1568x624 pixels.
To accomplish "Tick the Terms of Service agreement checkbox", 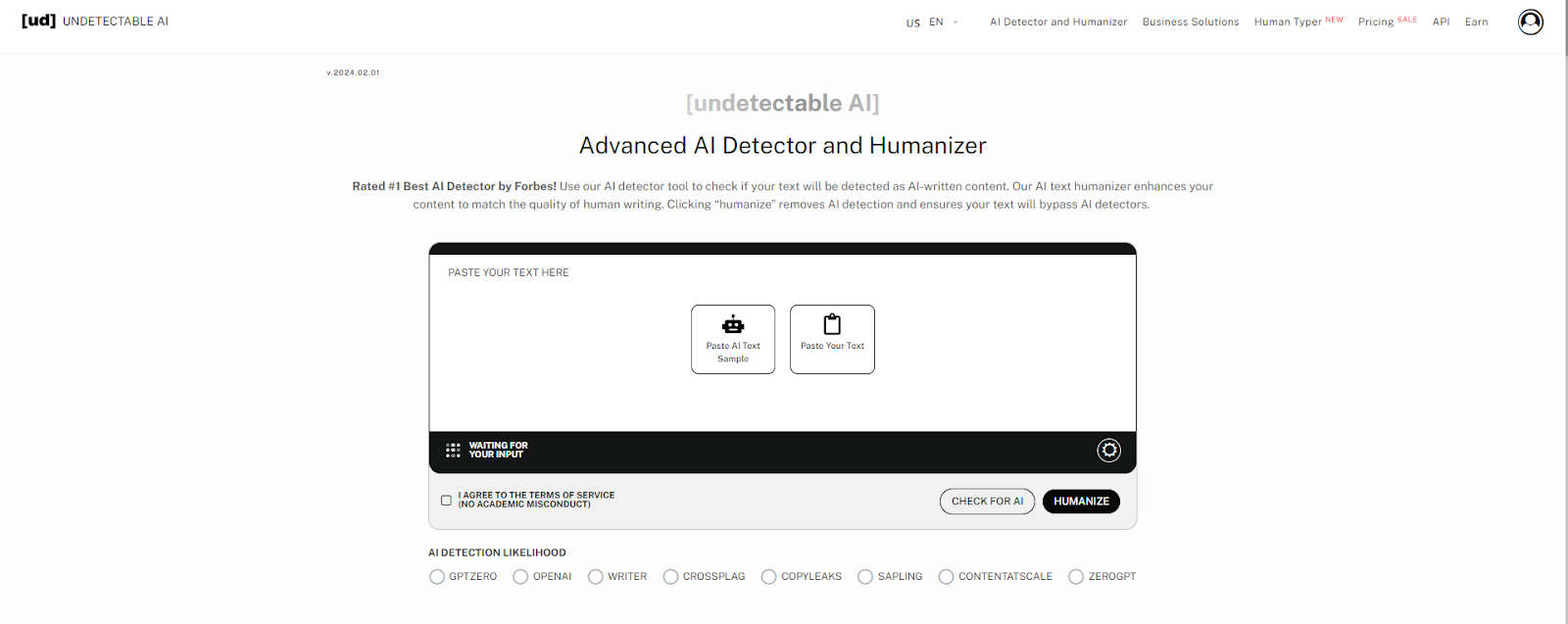I will [x=446, y=500].
